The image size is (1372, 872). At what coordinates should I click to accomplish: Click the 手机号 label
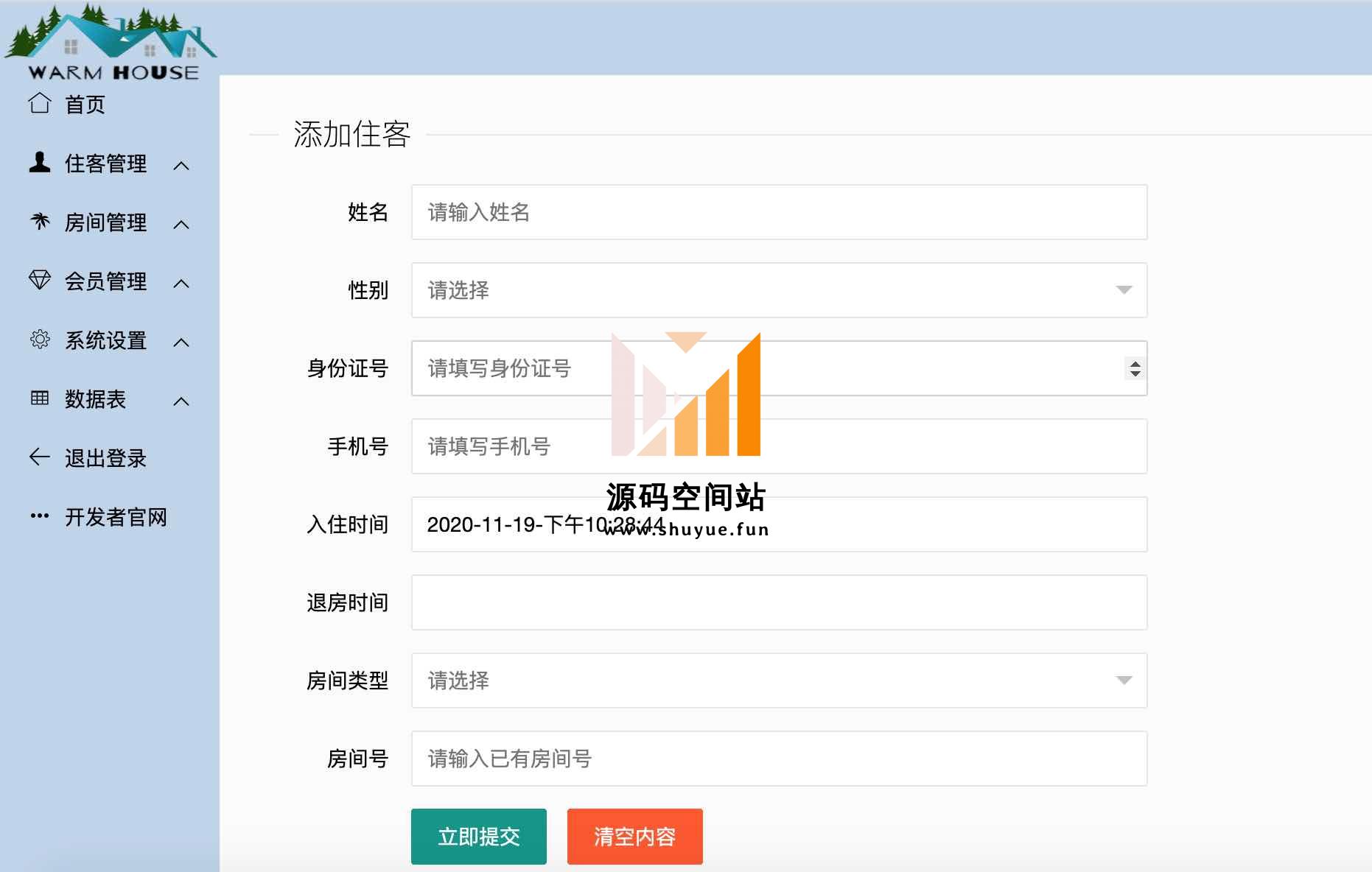pos(358,446)
